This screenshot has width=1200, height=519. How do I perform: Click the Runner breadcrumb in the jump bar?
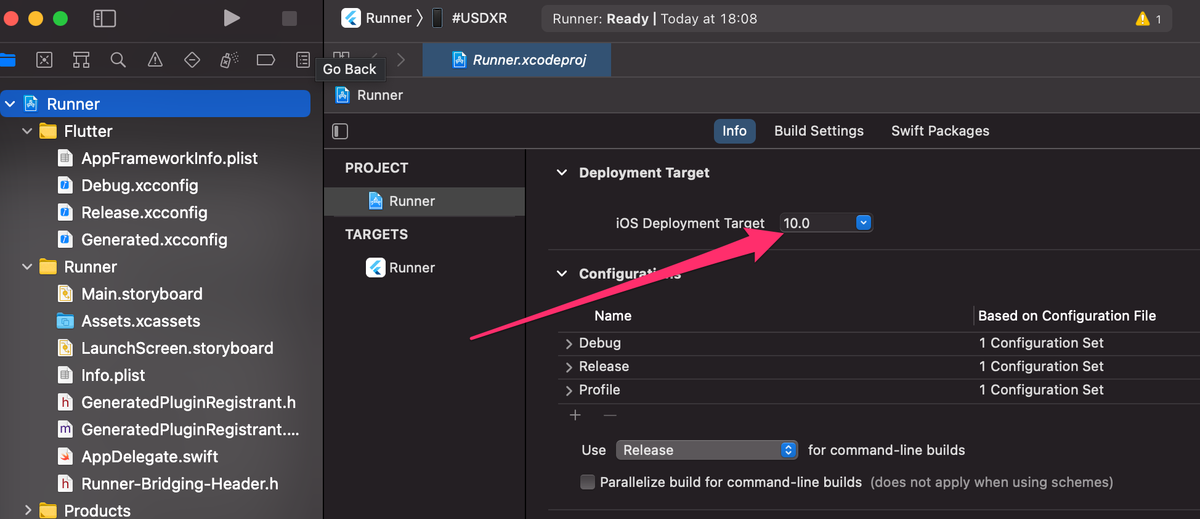click(x=369, y=95)
